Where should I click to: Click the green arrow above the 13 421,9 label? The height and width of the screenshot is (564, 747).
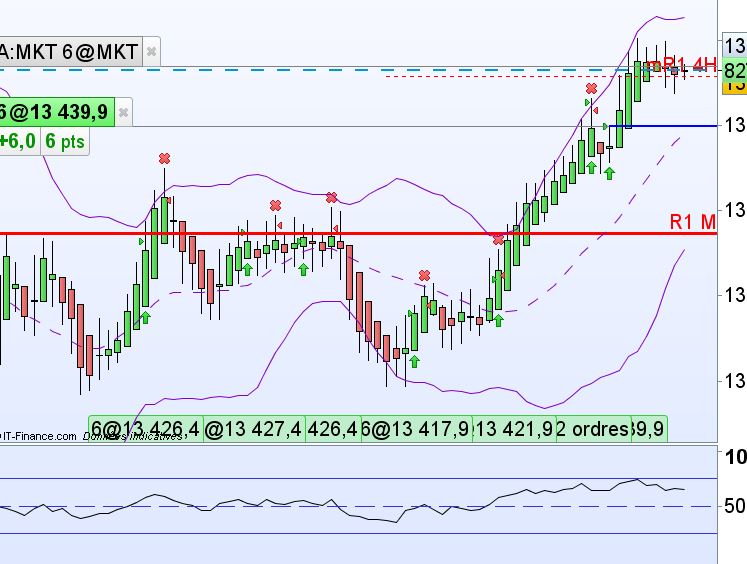click(x=498, y=320)
